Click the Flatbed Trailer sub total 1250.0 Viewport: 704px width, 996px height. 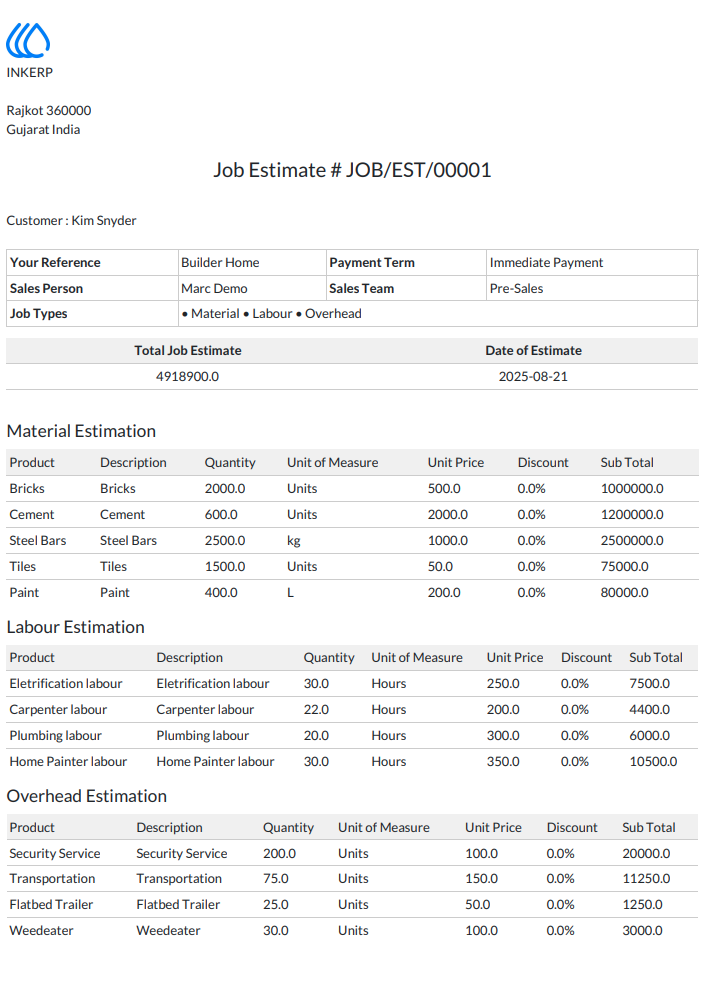coord(642,905)
